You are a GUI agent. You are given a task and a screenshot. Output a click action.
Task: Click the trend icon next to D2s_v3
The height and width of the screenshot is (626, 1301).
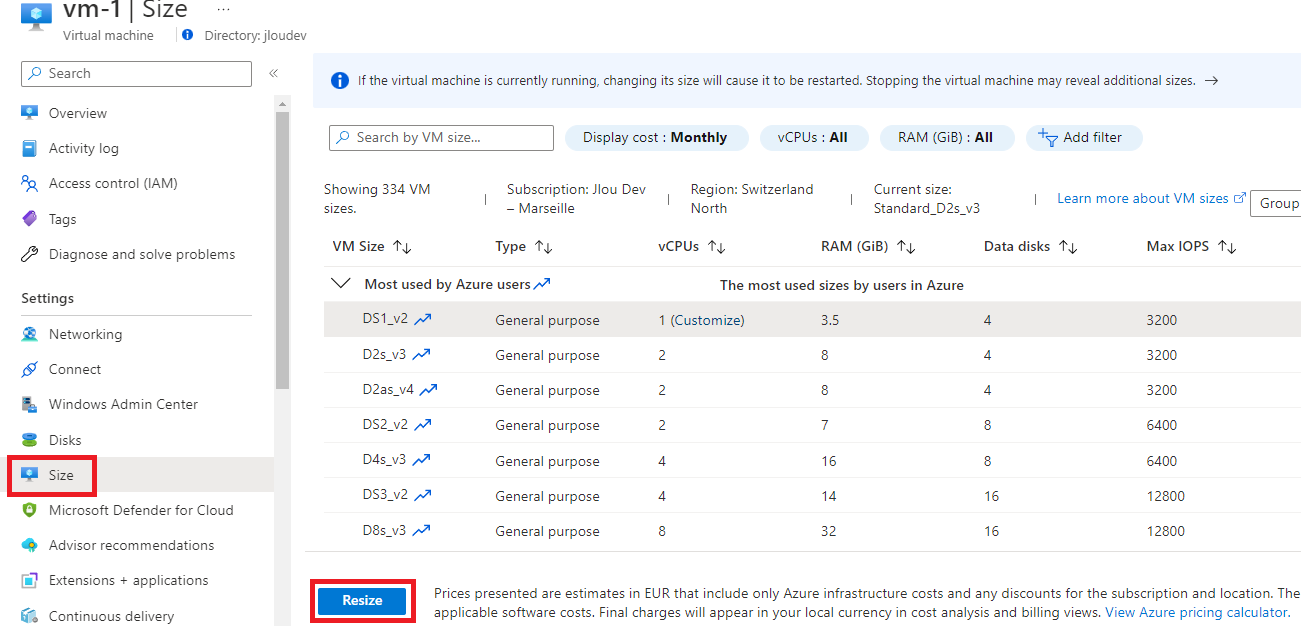(422, 355)
